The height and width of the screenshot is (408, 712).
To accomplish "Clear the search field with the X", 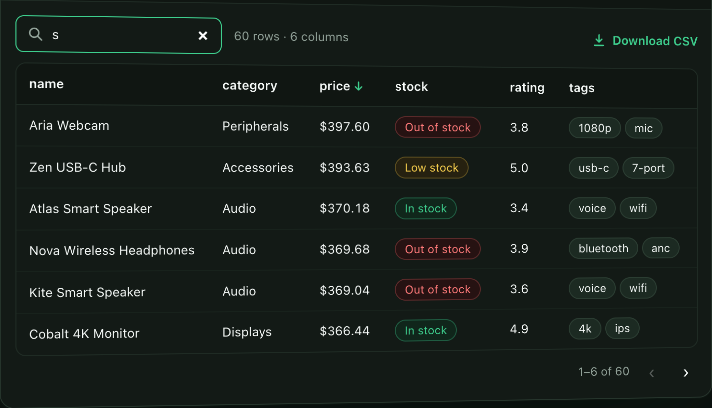I will click(x=203, y=35).
